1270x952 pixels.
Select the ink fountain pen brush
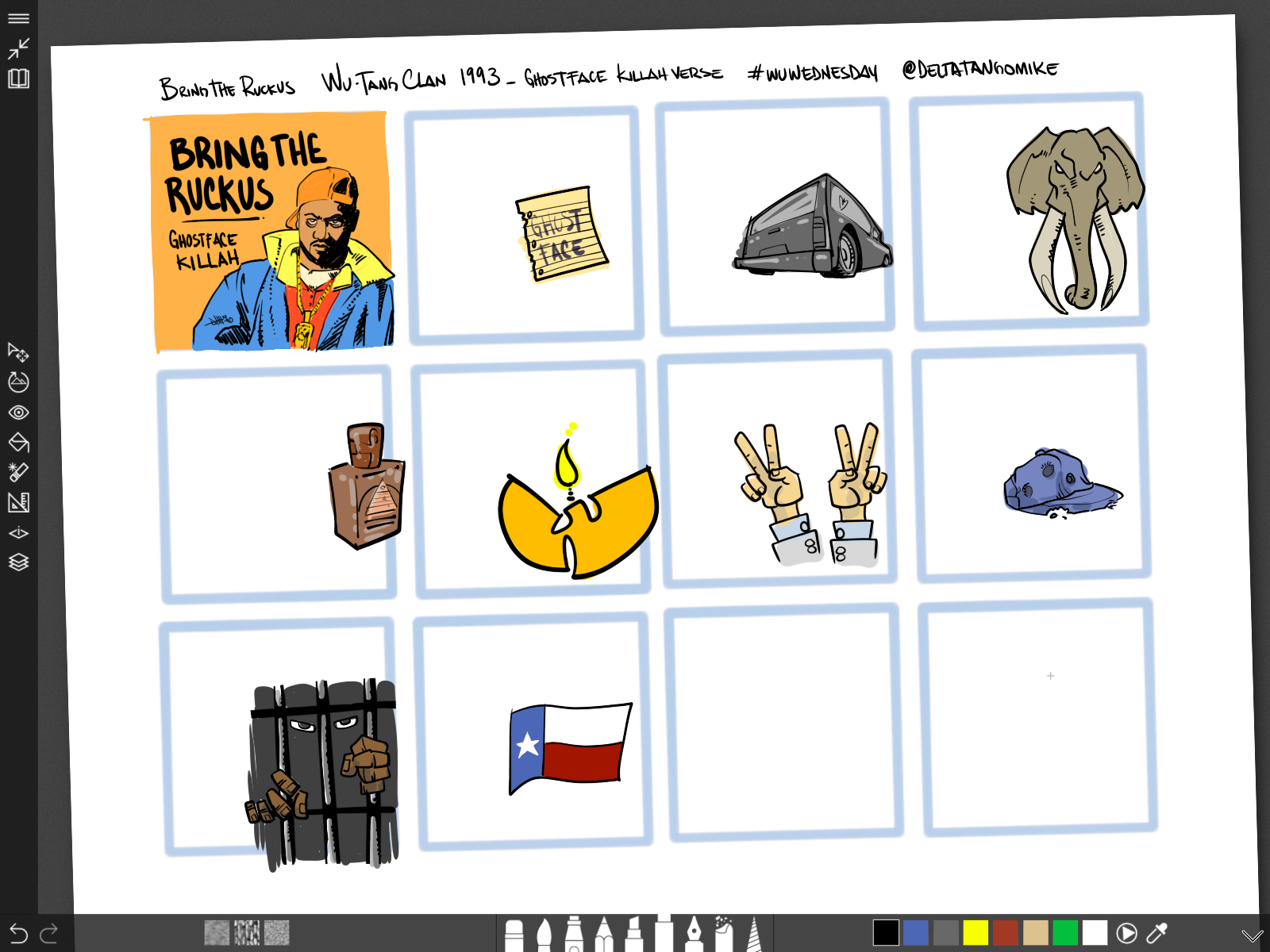(x=694, y=934)
